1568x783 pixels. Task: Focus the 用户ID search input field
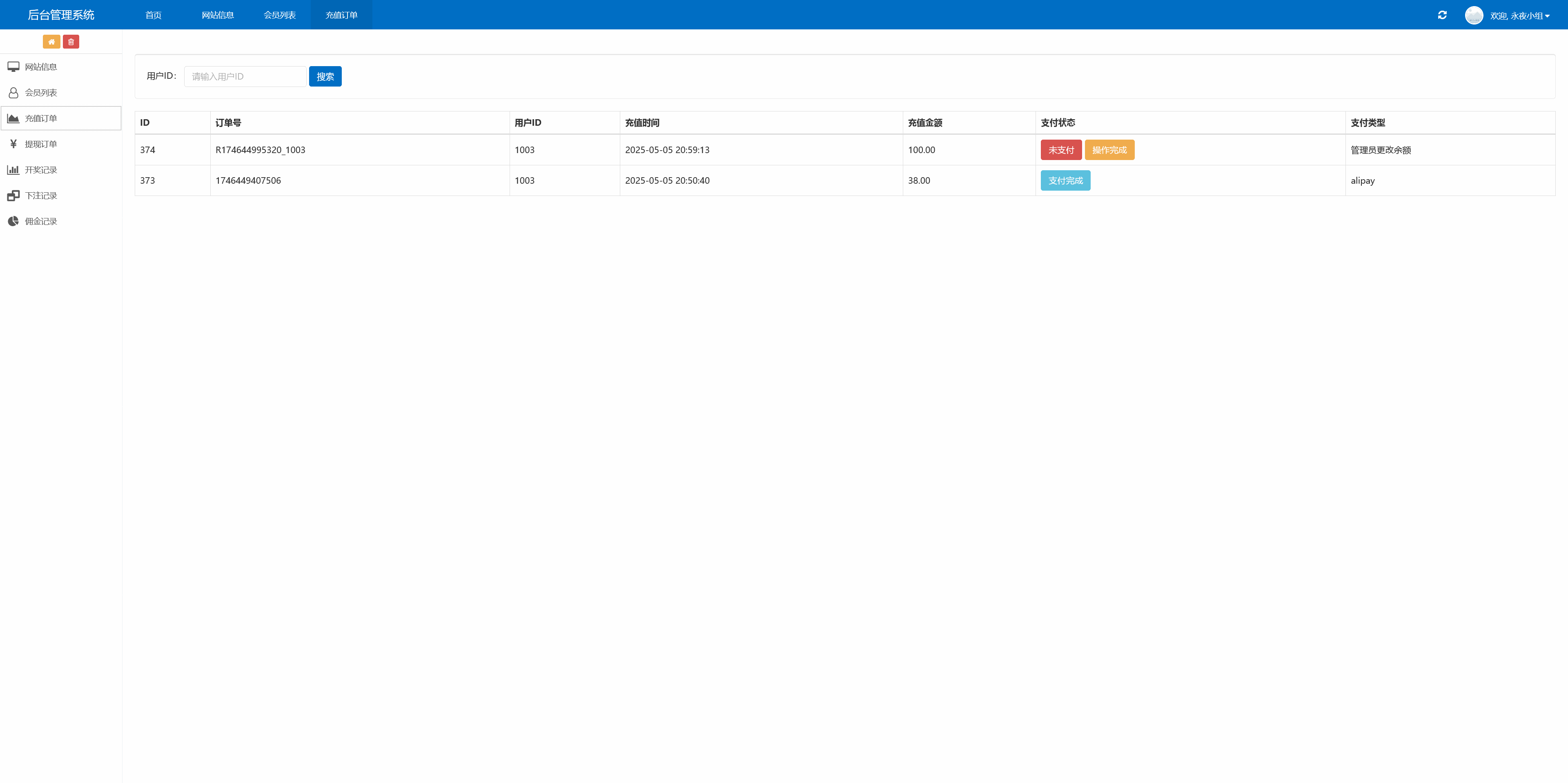point(245,77)
